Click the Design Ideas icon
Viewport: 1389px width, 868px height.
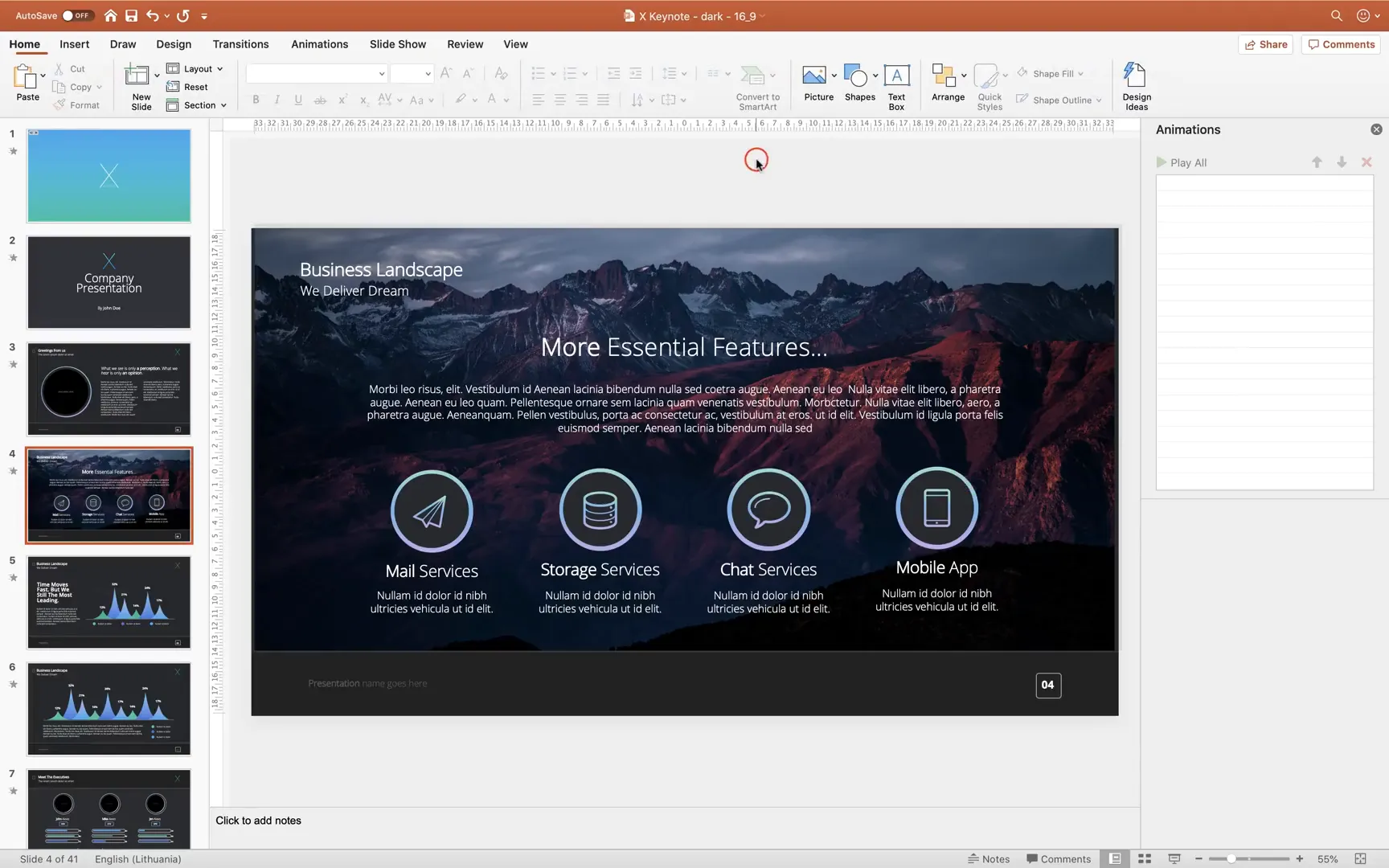[1135, 83]
